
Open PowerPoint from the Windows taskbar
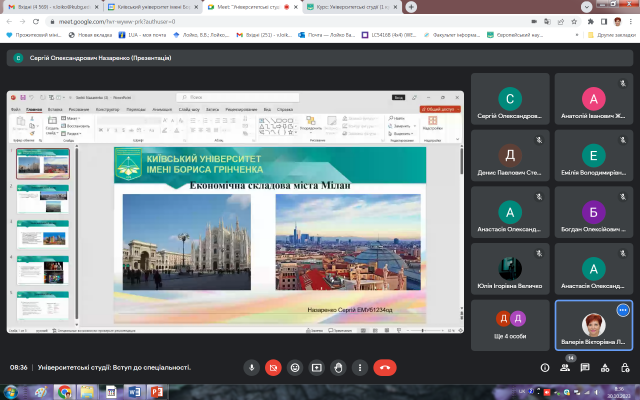(156, 392)
